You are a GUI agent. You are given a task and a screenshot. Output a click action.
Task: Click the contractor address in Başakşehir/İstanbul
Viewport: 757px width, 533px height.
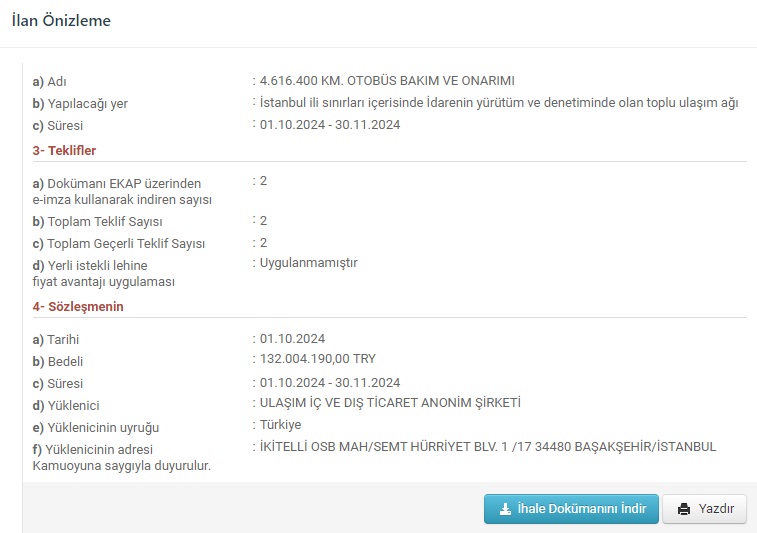pyautogui.click(x=487, y=447)
